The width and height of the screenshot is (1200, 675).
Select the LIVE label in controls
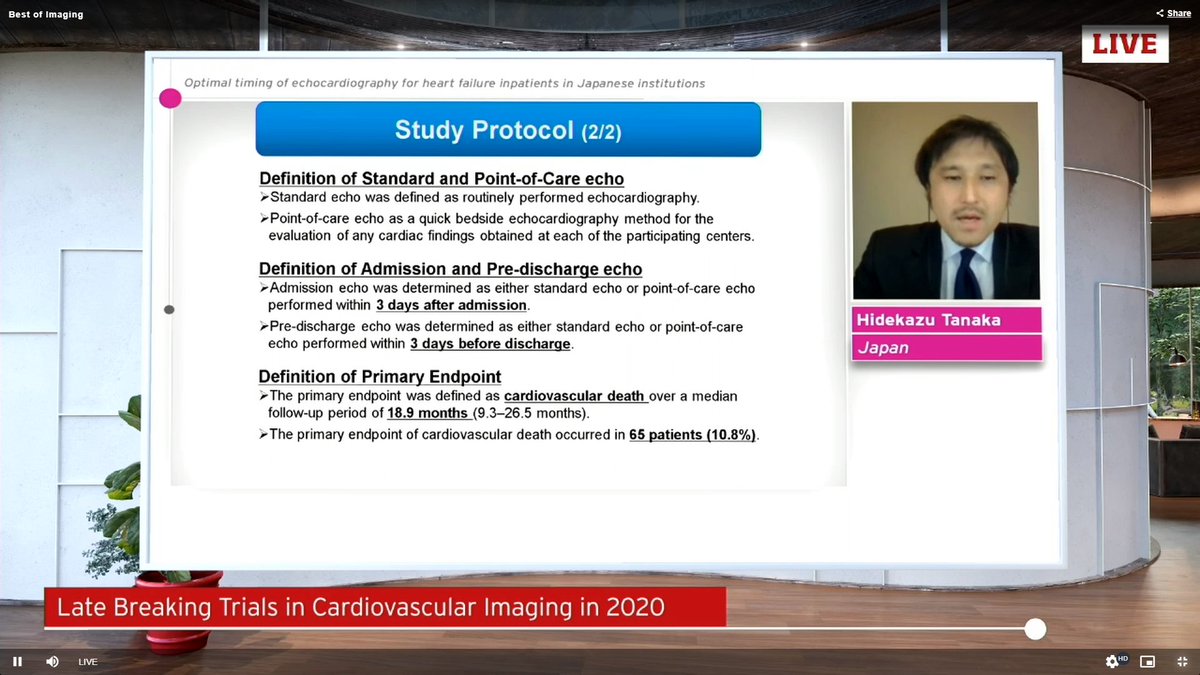(87, 661)
